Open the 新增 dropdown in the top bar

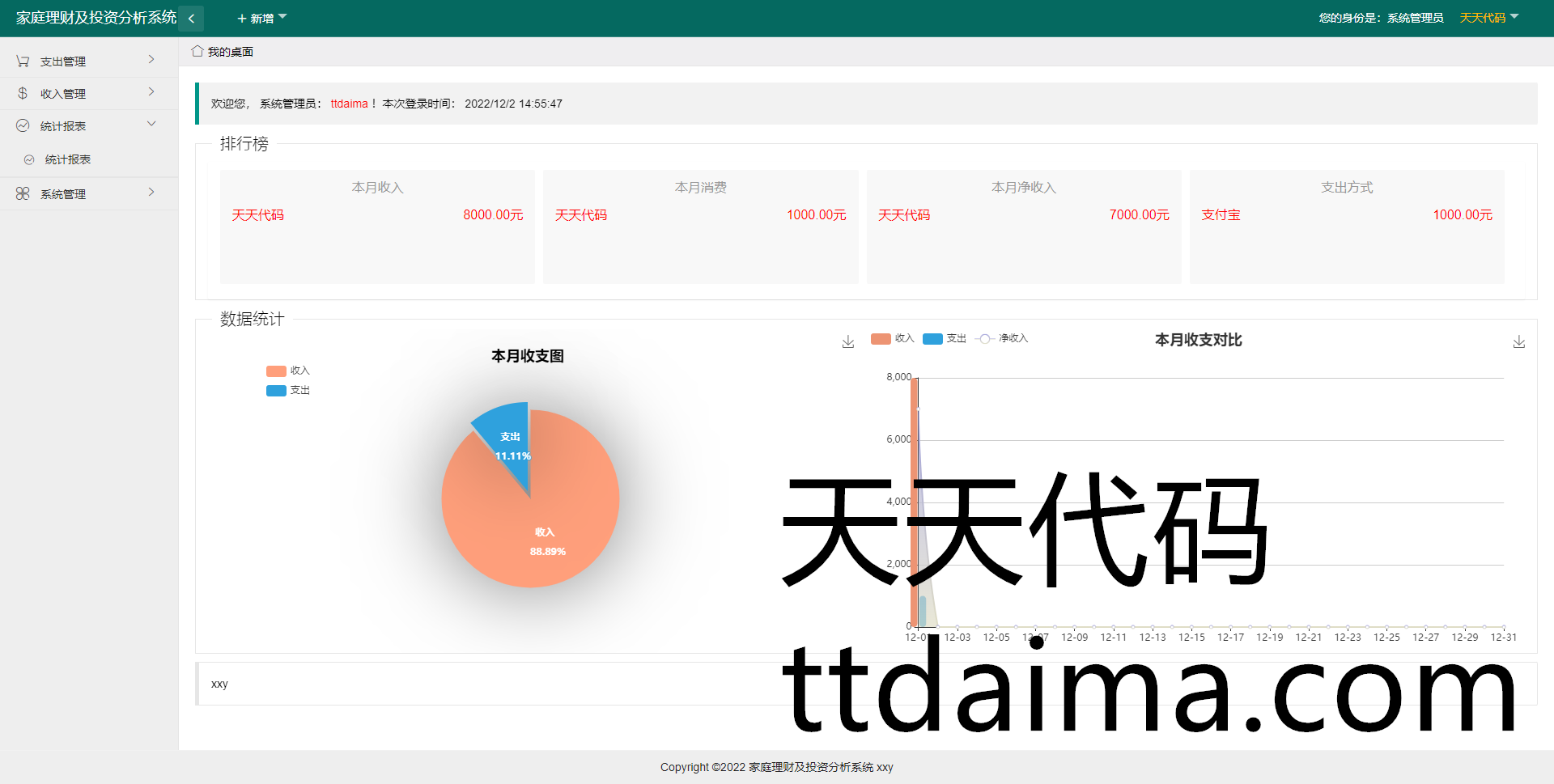pyautogui.click(x=261, y=18)
